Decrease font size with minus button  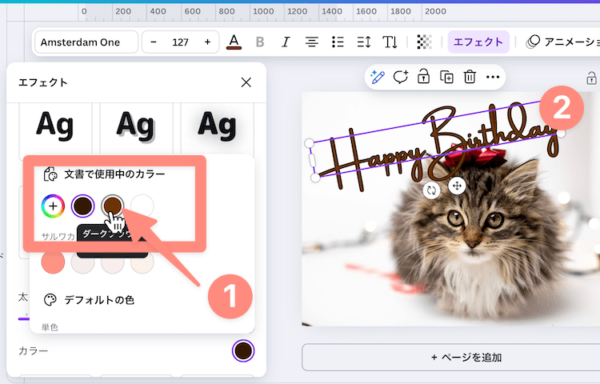(x=153, y=42)
